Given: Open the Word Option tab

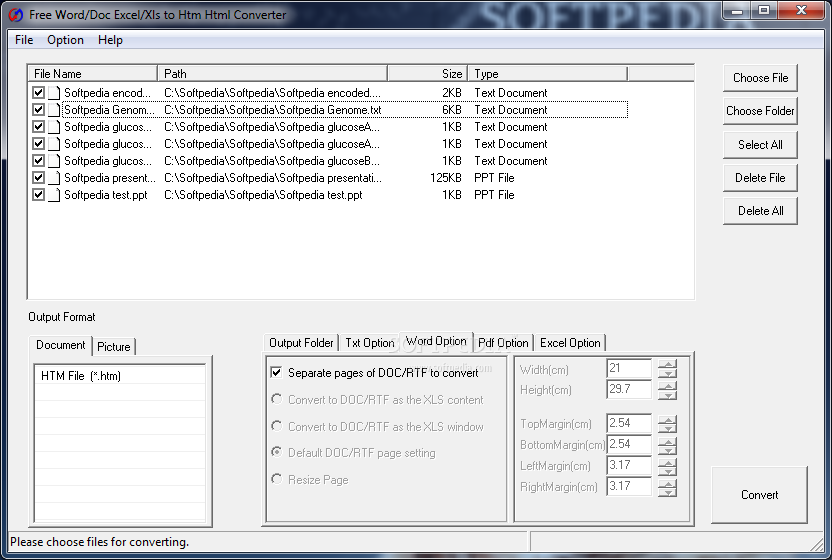Looking at the screenshot, I should 436,341.
